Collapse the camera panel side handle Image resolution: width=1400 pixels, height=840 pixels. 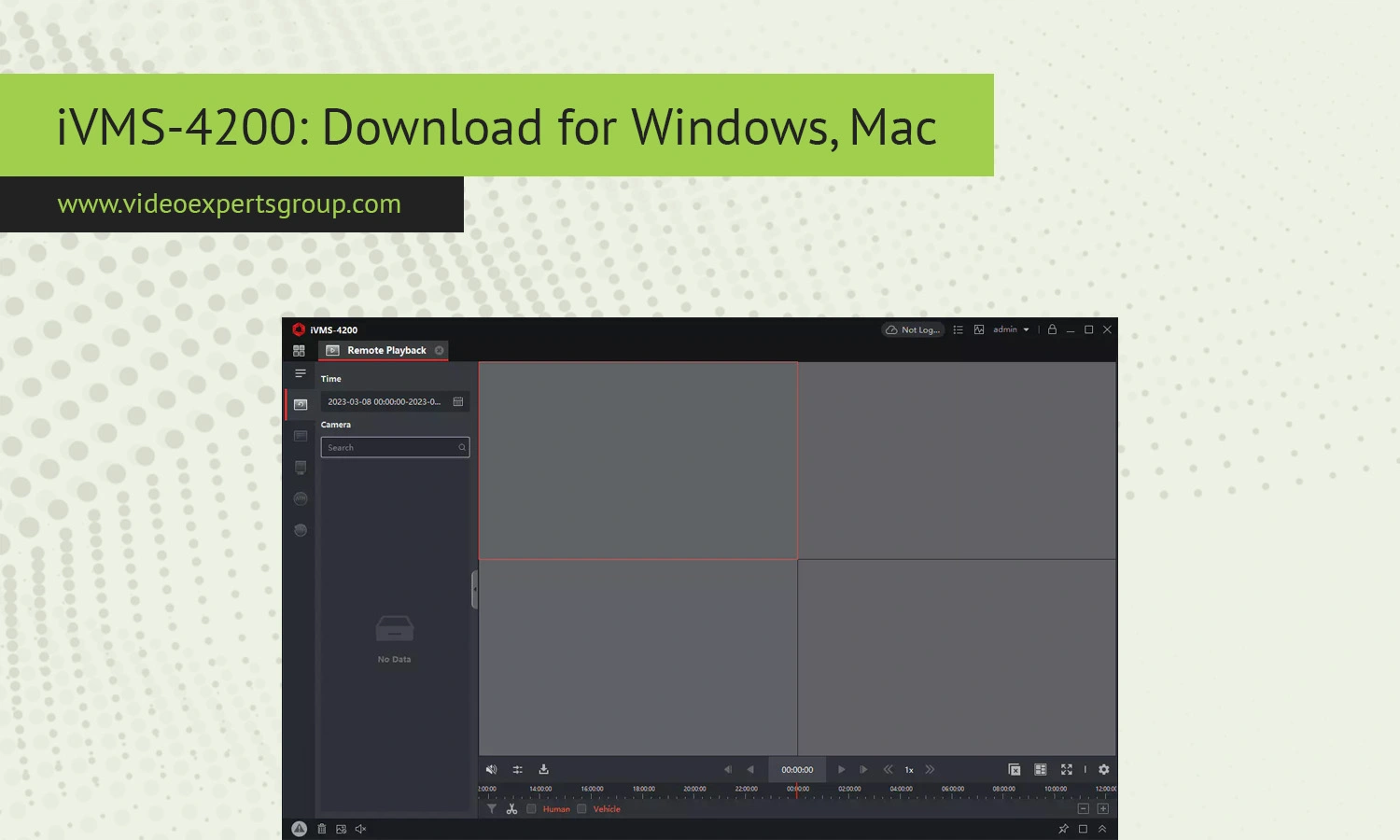point(474,590)
